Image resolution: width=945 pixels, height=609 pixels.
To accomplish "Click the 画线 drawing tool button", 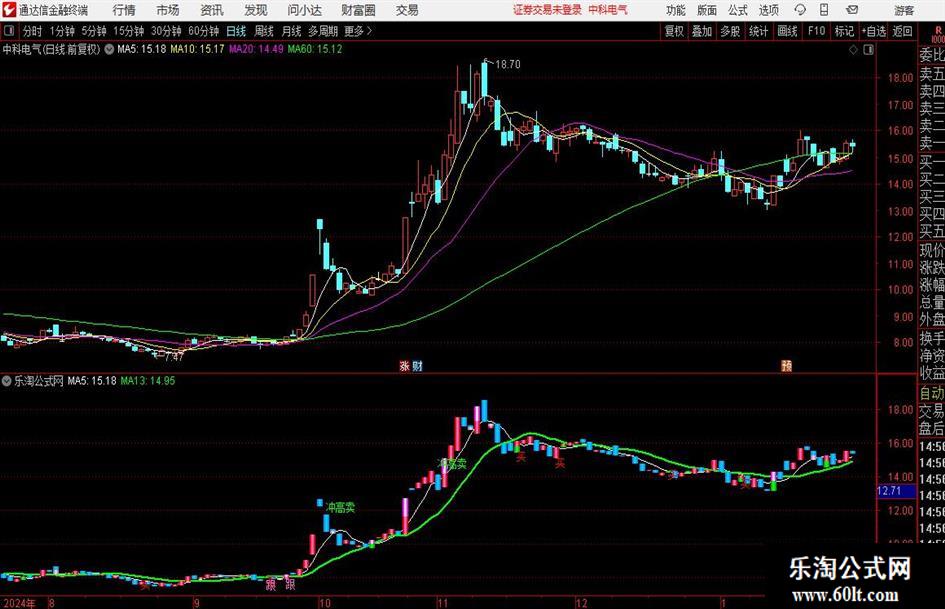I will pyautogui.click(x=787, y=31).
